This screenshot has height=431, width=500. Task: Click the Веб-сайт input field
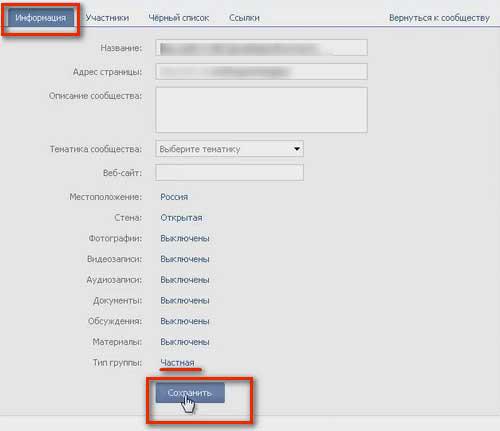(229, 173)
